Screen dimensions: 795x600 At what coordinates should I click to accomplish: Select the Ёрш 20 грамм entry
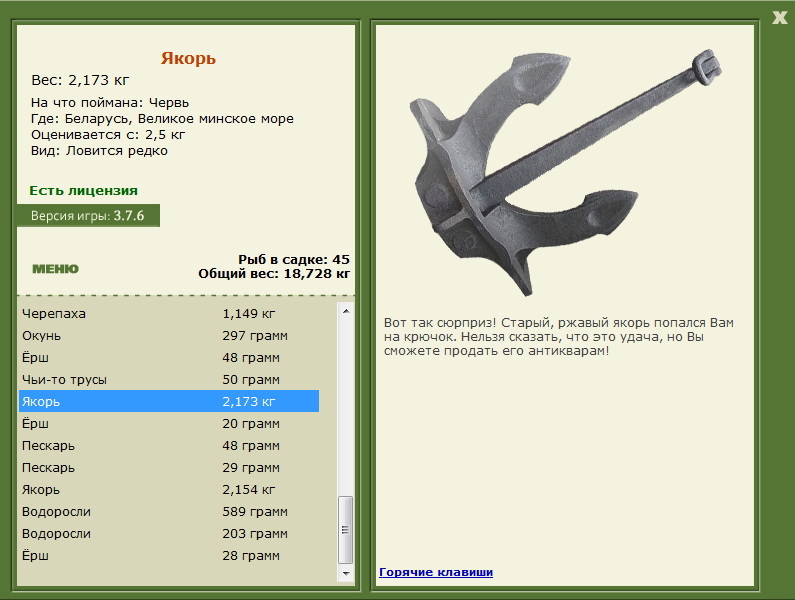tap(169, 423)
